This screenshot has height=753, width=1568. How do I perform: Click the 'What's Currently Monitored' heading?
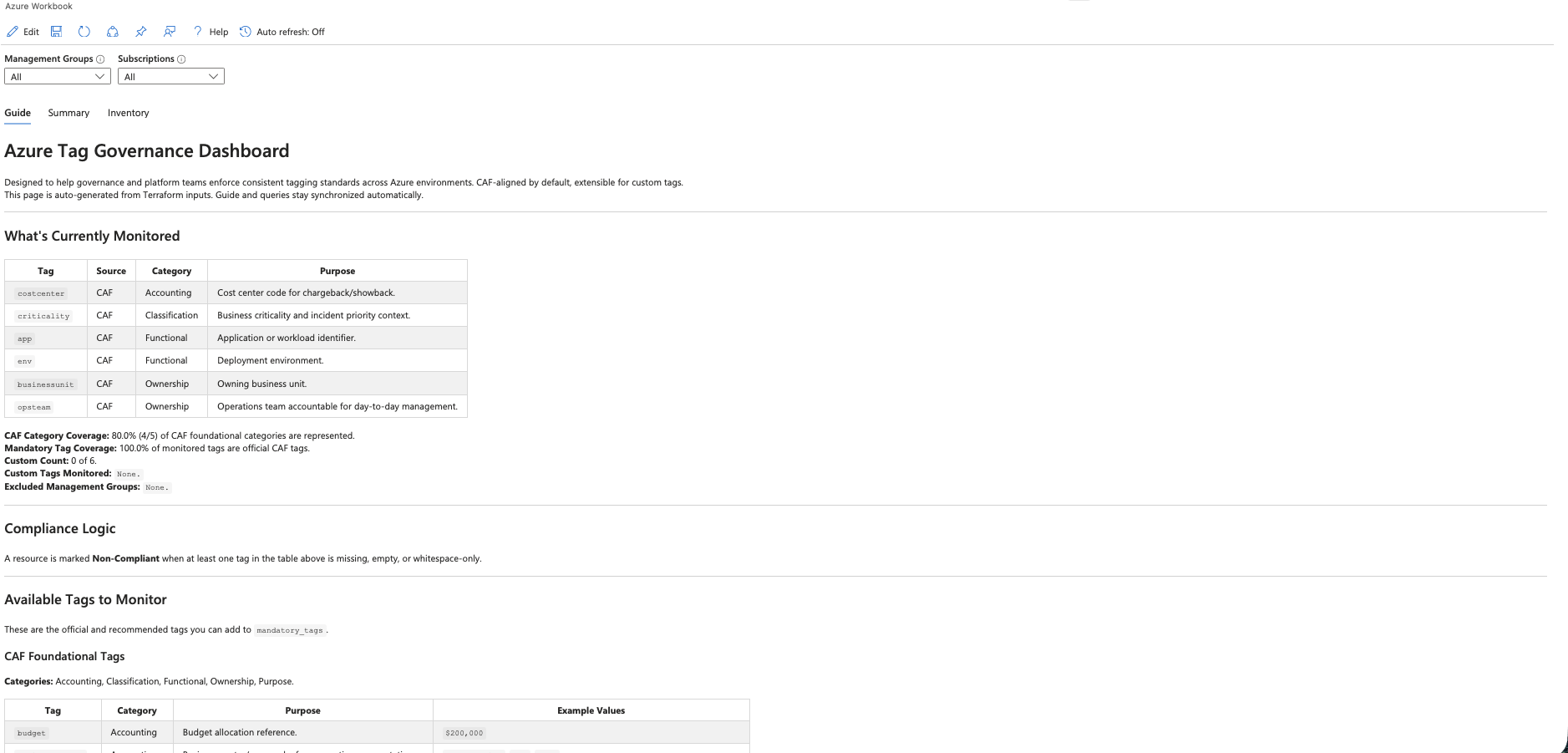pos(92,237)
